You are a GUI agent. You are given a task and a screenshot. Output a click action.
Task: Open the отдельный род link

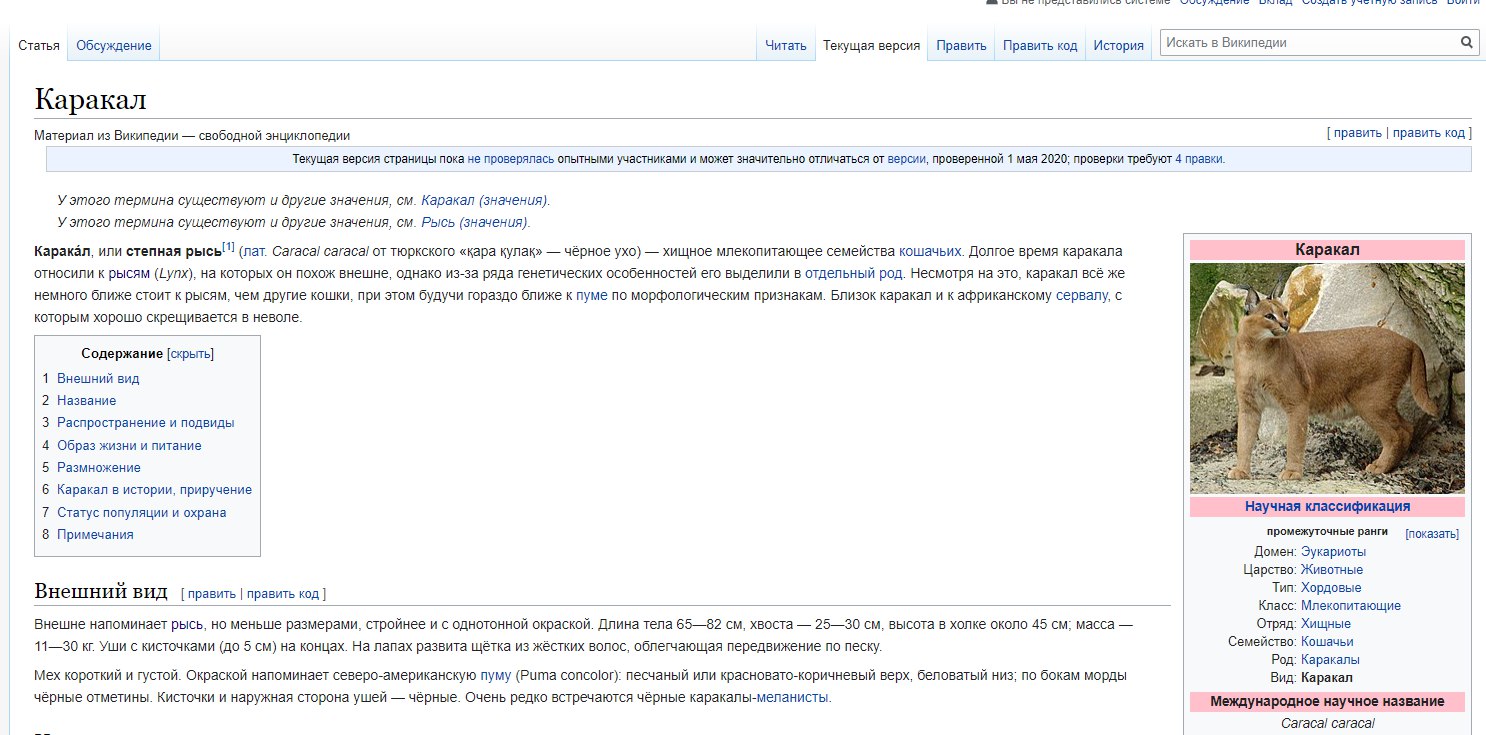pos(853,273)
